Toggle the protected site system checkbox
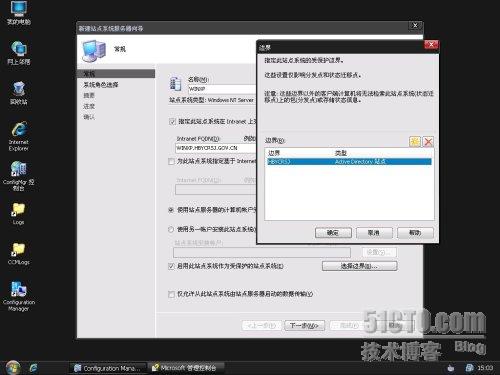 click(x=171, y=266)
